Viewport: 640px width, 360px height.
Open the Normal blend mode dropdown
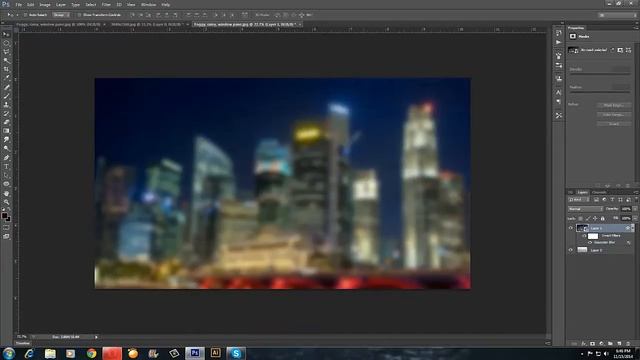[x=585, y=209]
